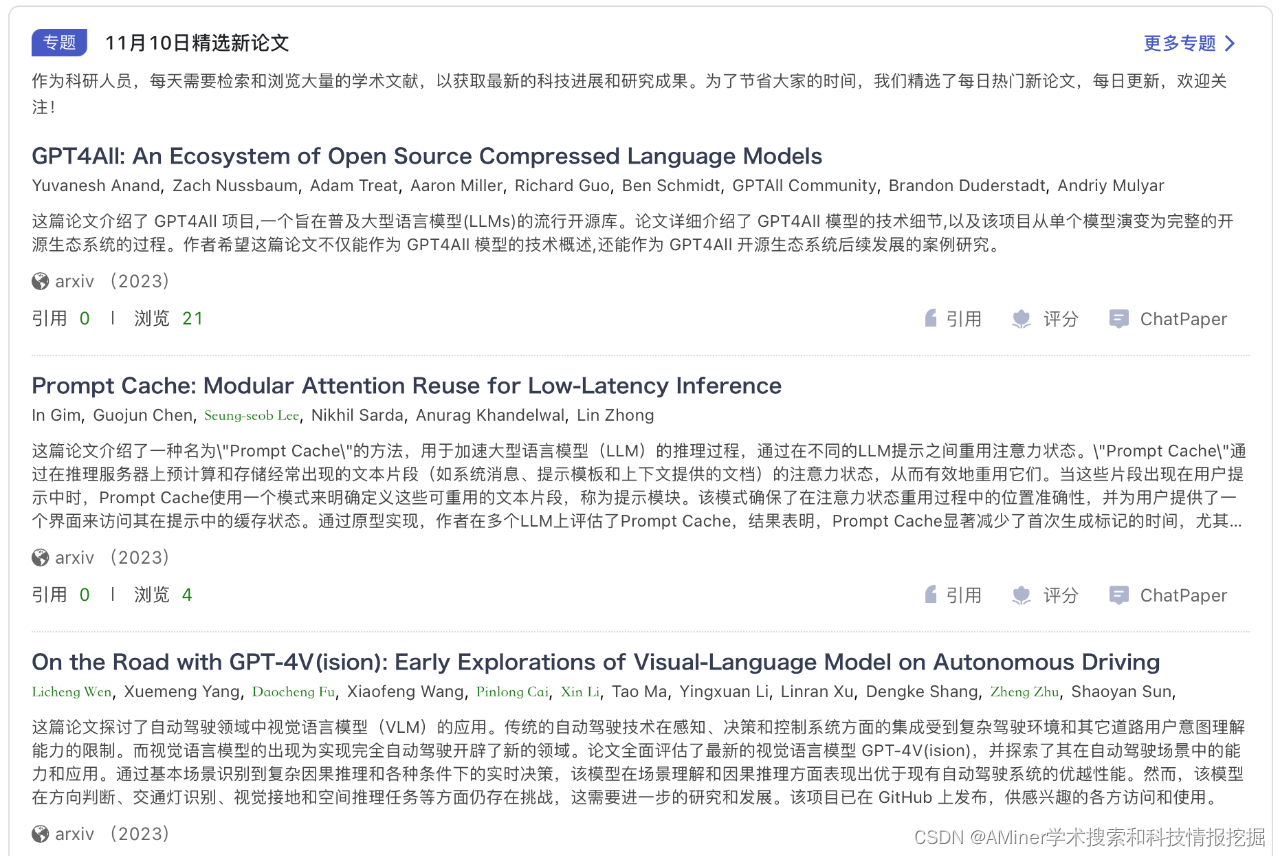Click the 浏览 4 view count

(163, 595)
